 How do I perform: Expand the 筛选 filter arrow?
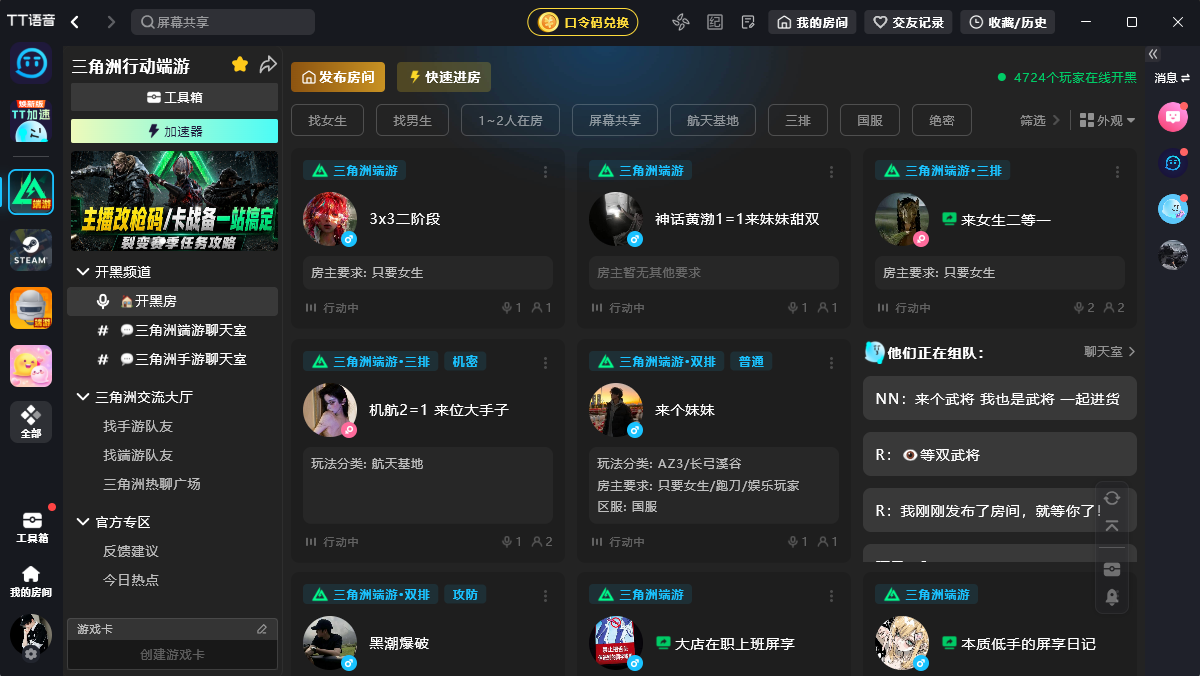click(x=1057, y=120)
